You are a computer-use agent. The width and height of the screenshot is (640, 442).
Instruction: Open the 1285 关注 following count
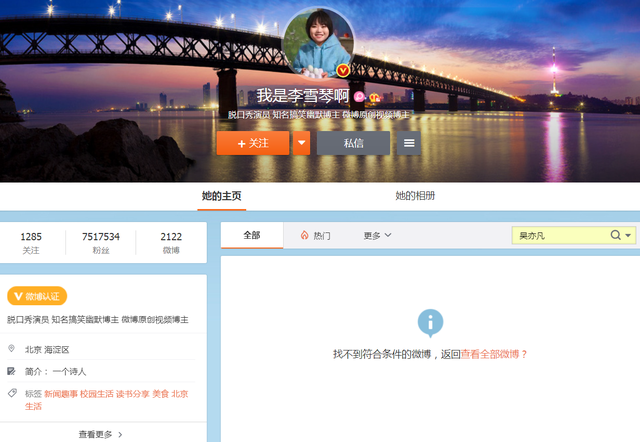pos(31,243)
